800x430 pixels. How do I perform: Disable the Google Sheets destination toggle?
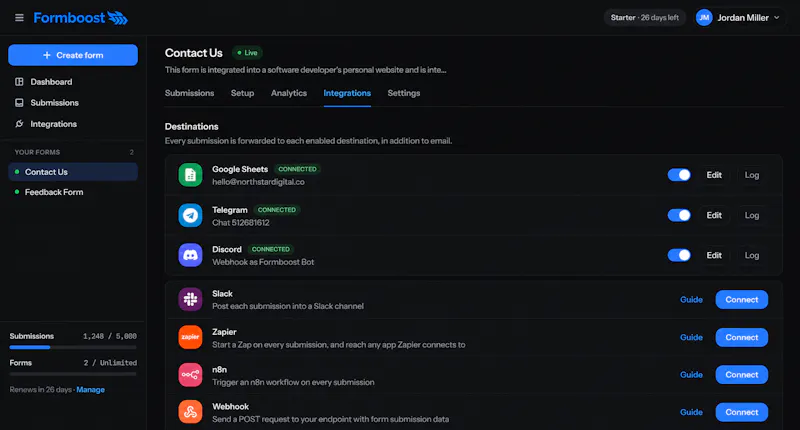click(x=679, y=175)
